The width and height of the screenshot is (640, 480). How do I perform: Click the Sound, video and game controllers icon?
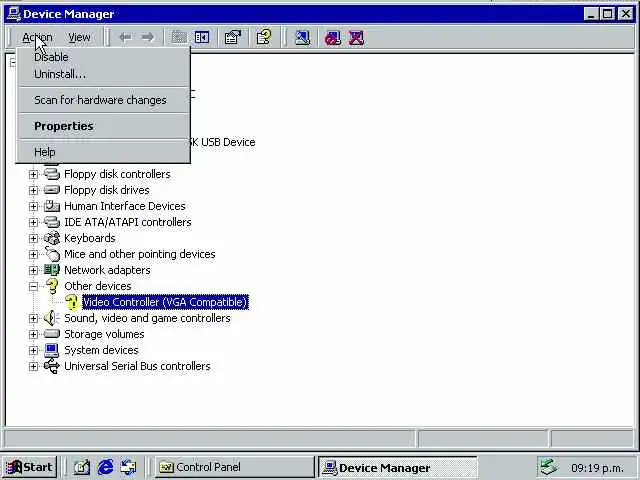(x=51, y=318)
